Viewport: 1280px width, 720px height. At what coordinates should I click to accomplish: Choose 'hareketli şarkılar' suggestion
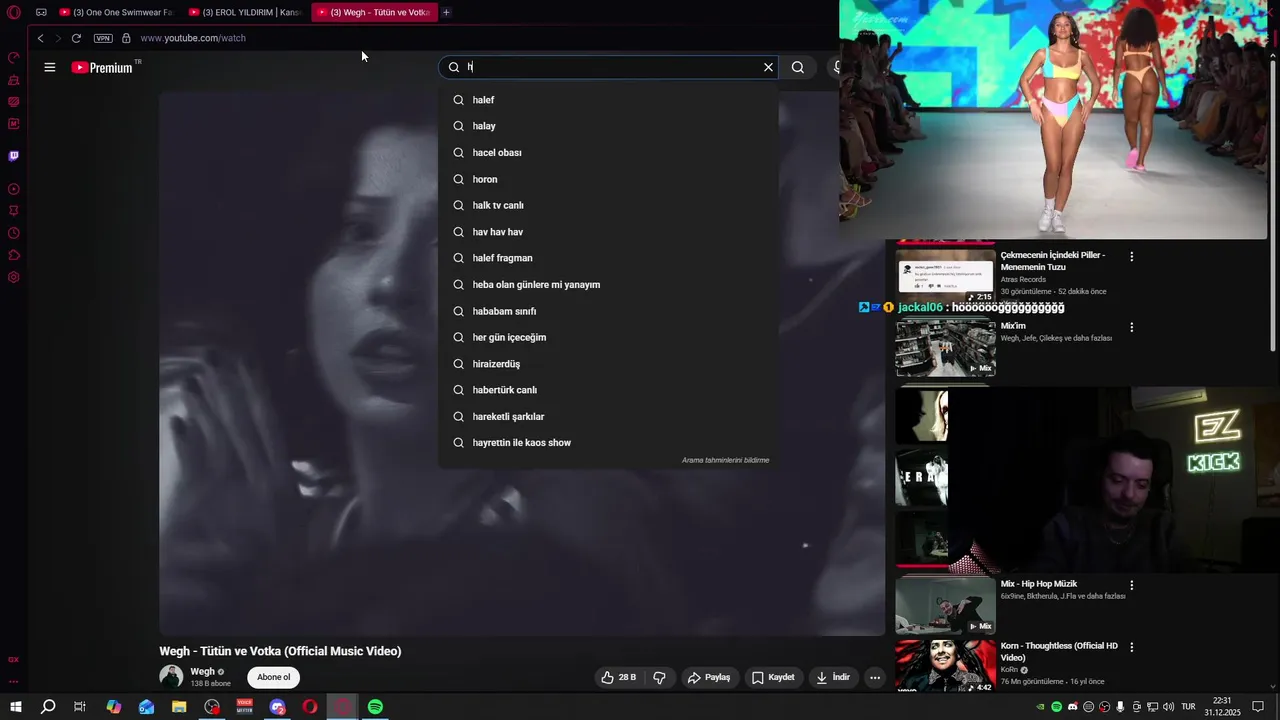(x=608, y=417)
